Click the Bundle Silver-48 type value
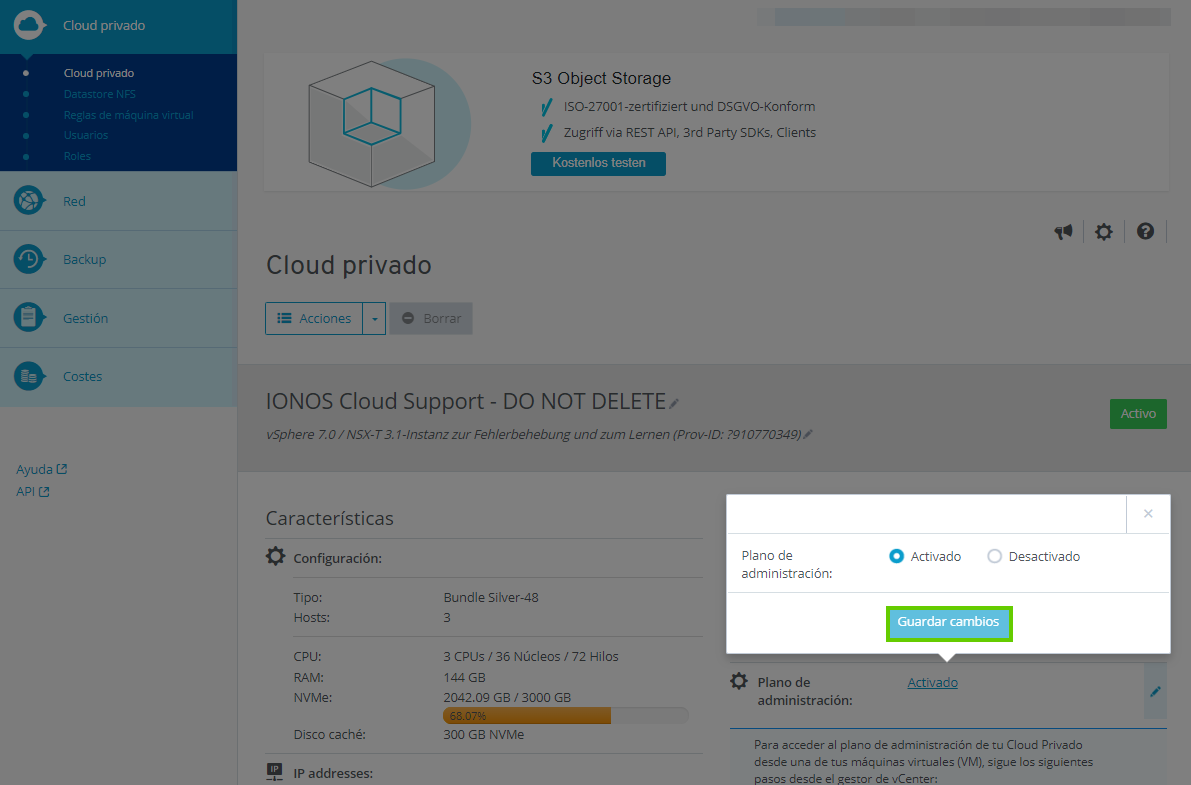Image resolution: width=1191 pixels, height=785 pixels. click(x=491, y=597)
